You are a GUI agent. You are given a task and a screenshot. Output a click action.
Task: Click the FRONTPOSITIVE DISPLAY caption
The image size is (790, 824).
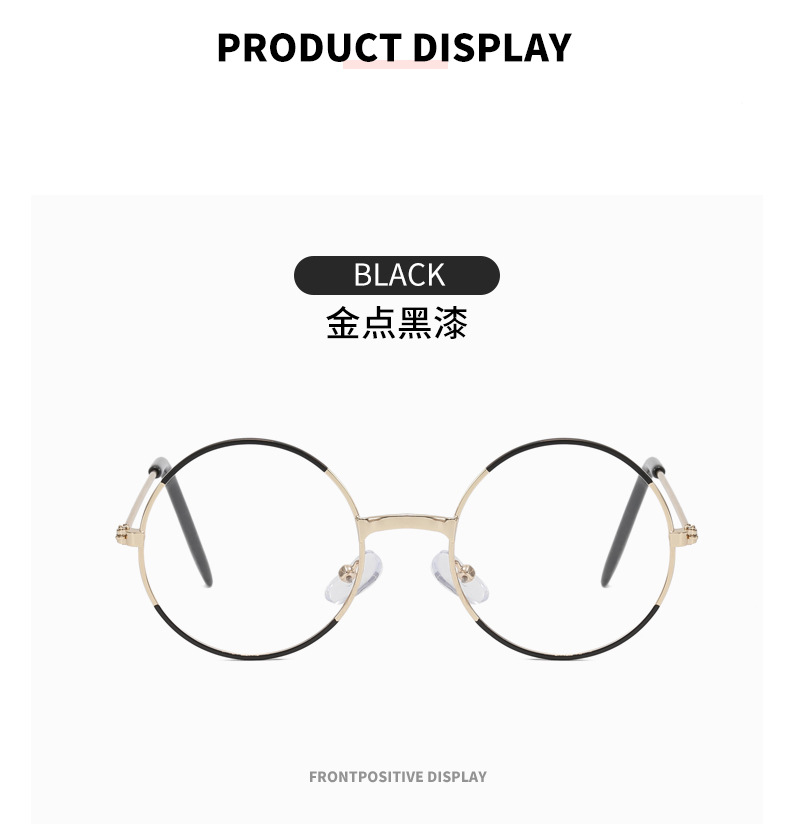[398, 777]
